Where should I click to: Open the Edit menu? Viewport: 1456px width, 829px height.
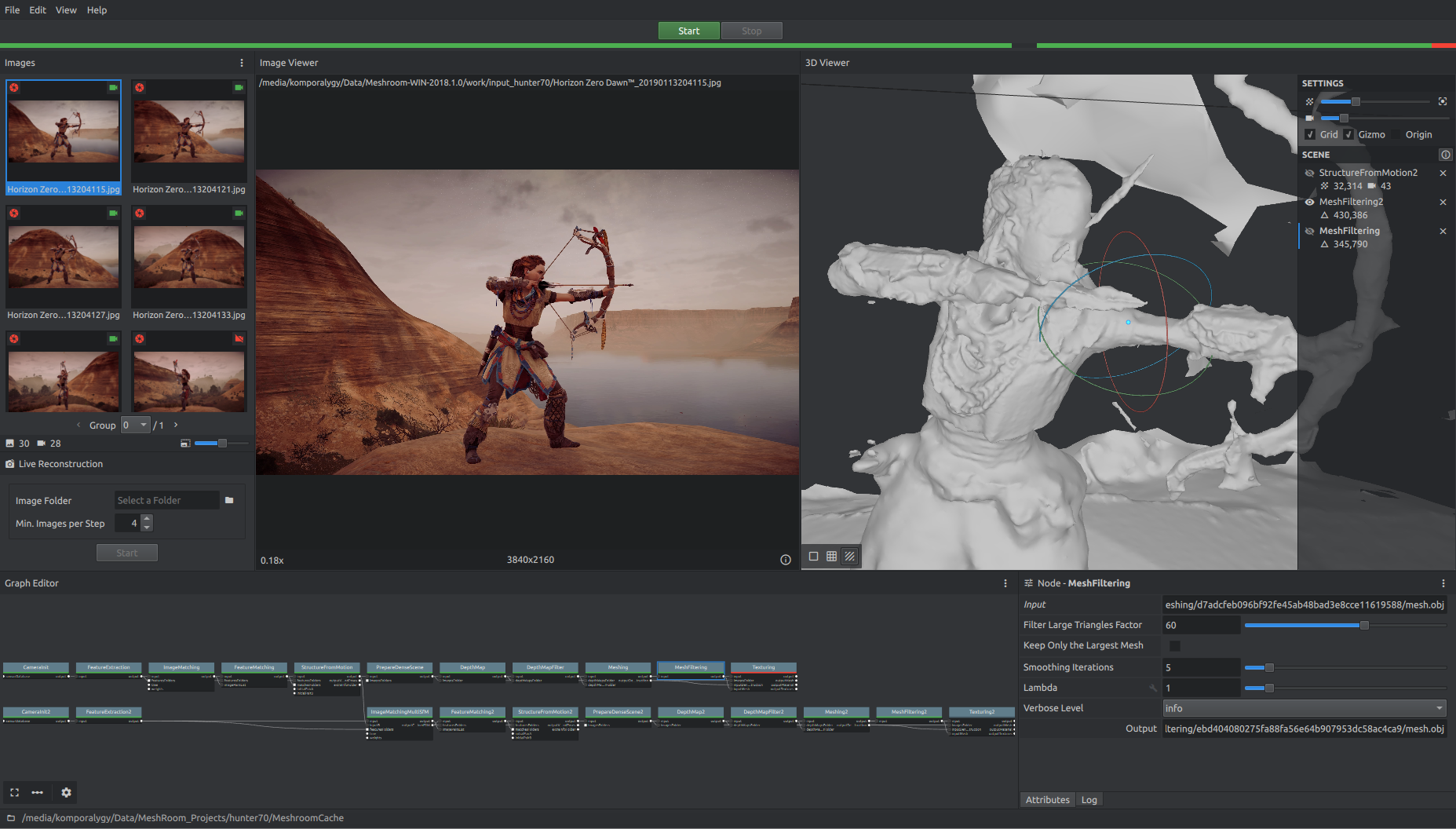(38, 10)
